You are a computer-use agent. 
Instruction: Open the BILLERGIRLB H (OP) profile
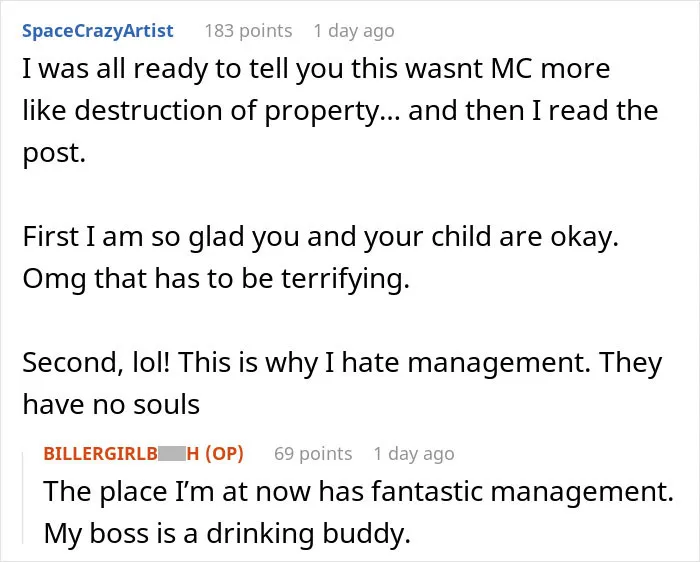(144, 454)
